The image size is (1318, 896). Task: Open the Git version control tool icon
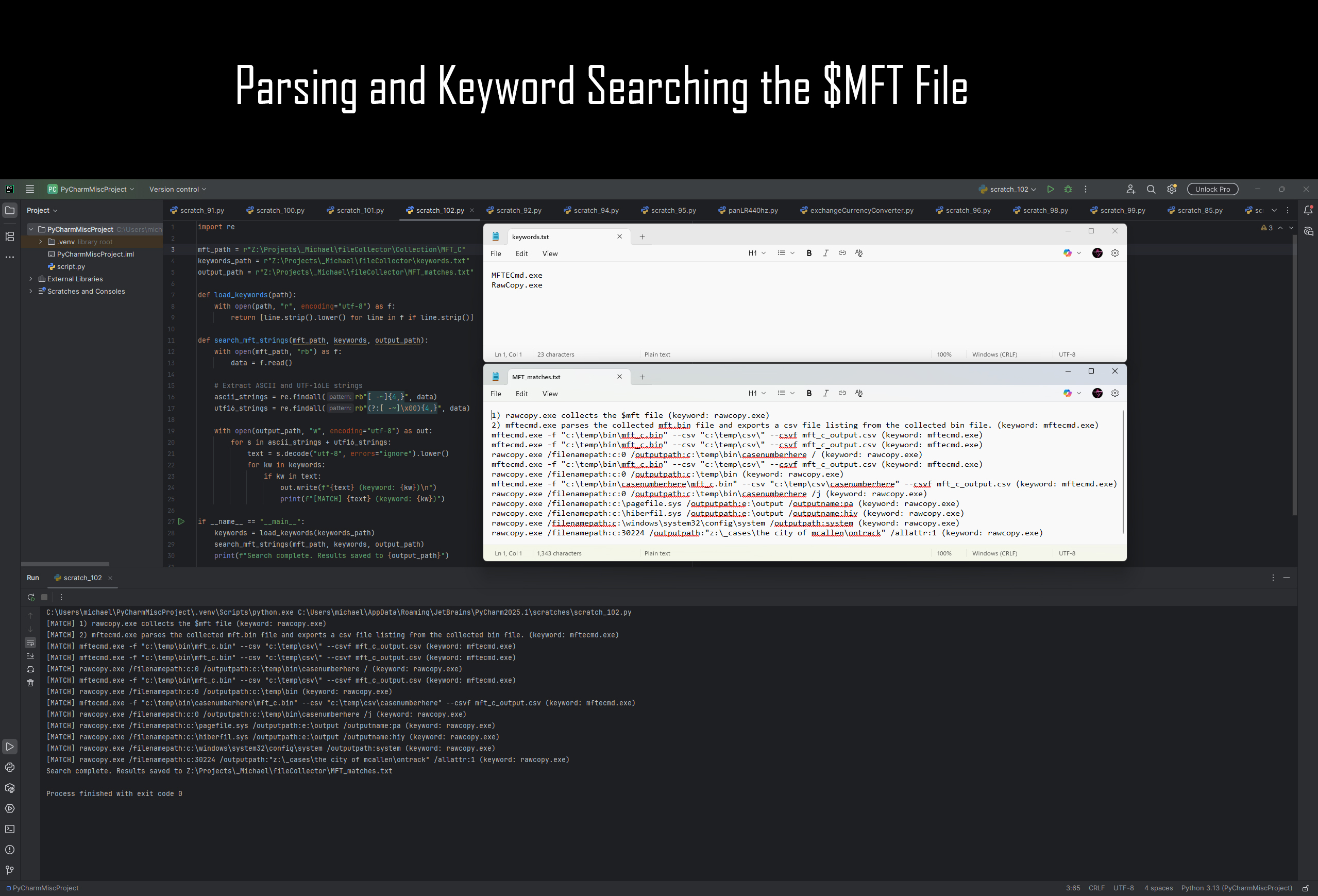(x=10, y=870)
